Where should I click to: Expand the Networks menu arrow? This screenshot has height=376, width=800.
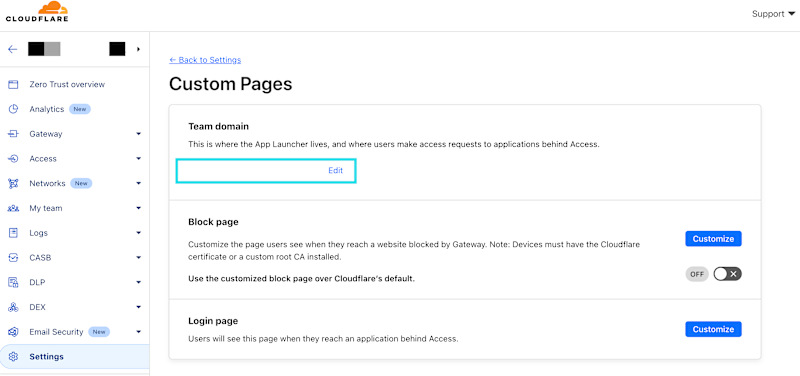click(x=138, y=183)
